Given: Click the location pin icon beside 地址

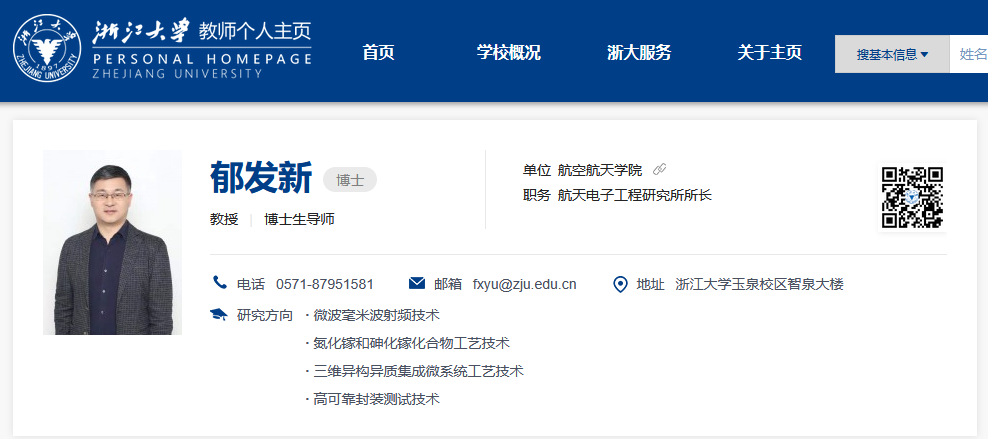Looking at the screenshot, I should (620, 285).
